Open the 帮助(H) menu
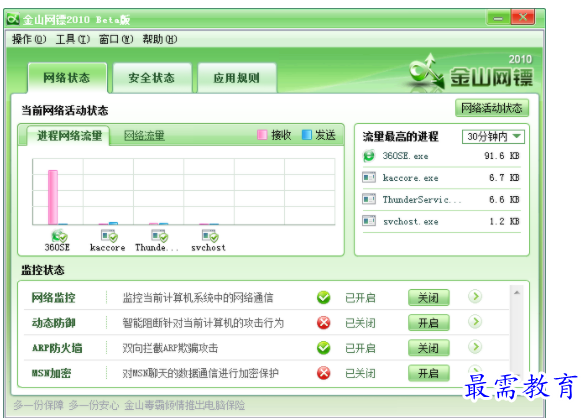The image size is (586, 418). tap(160, 39)
